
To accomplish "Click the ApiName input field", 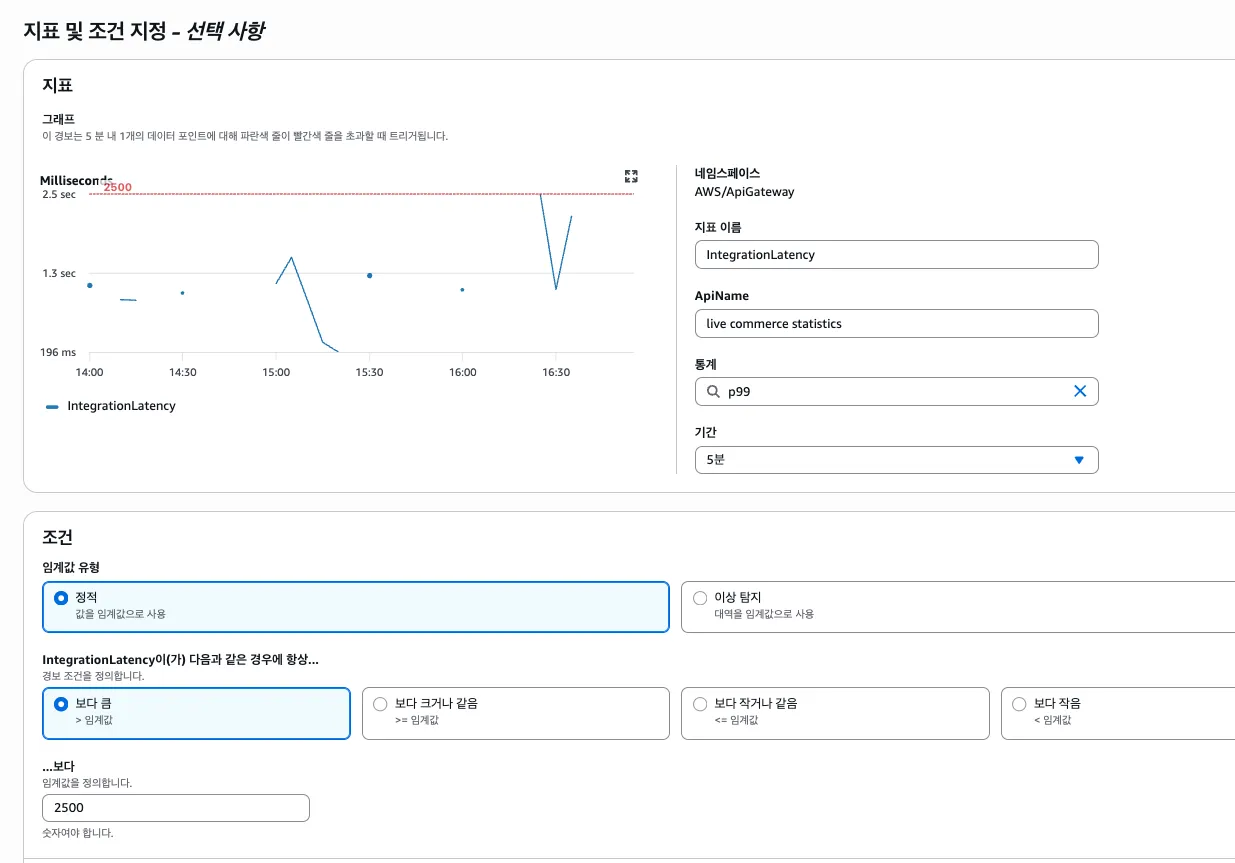I will pyautogui.click(x=896, y=324).
